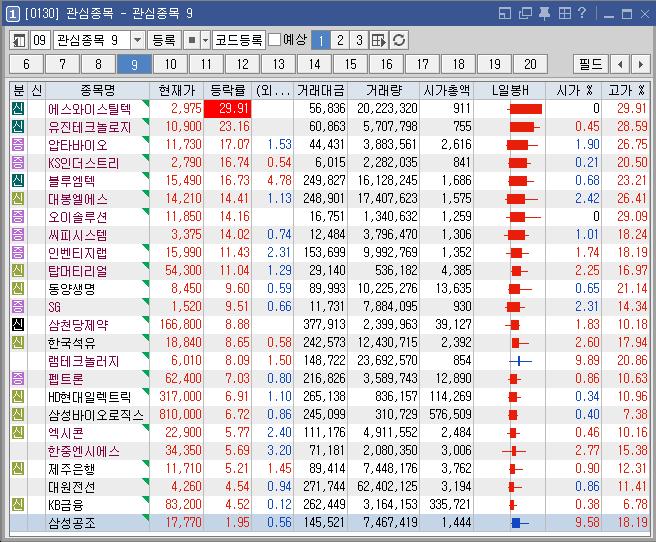
Task: Click price 810,000 for 삼성바이오로직스
Action: (x=180, y=414)
